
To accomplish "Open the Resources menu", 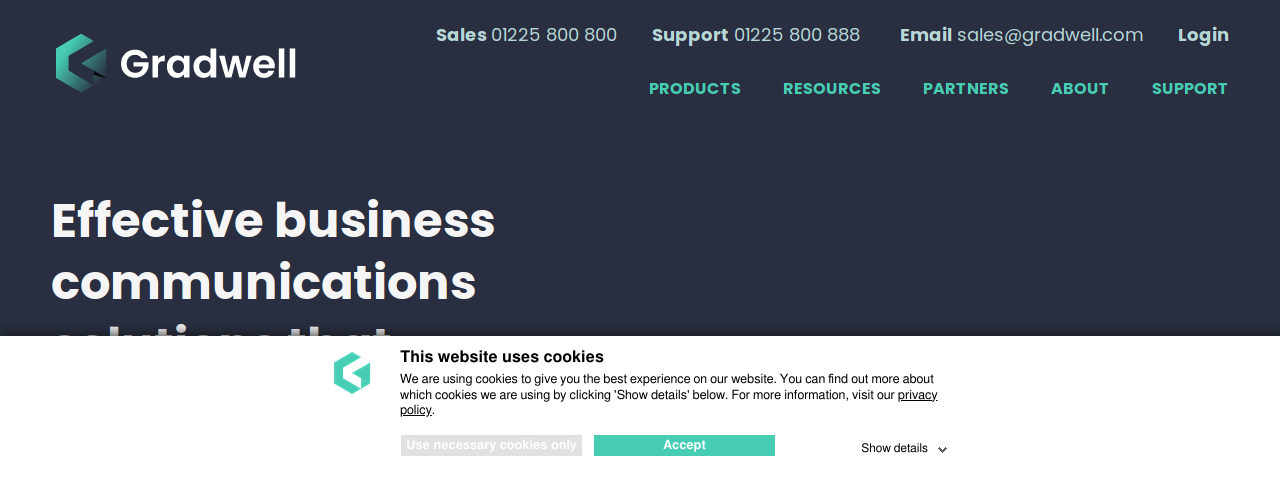I will (832, 88).
